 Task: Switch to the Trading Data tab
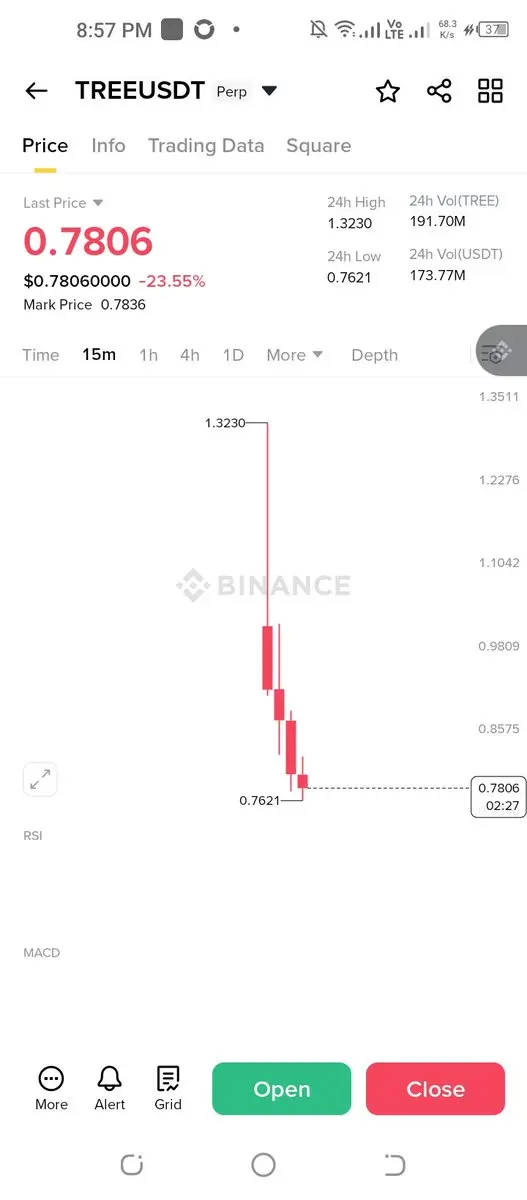pos(206,146)
